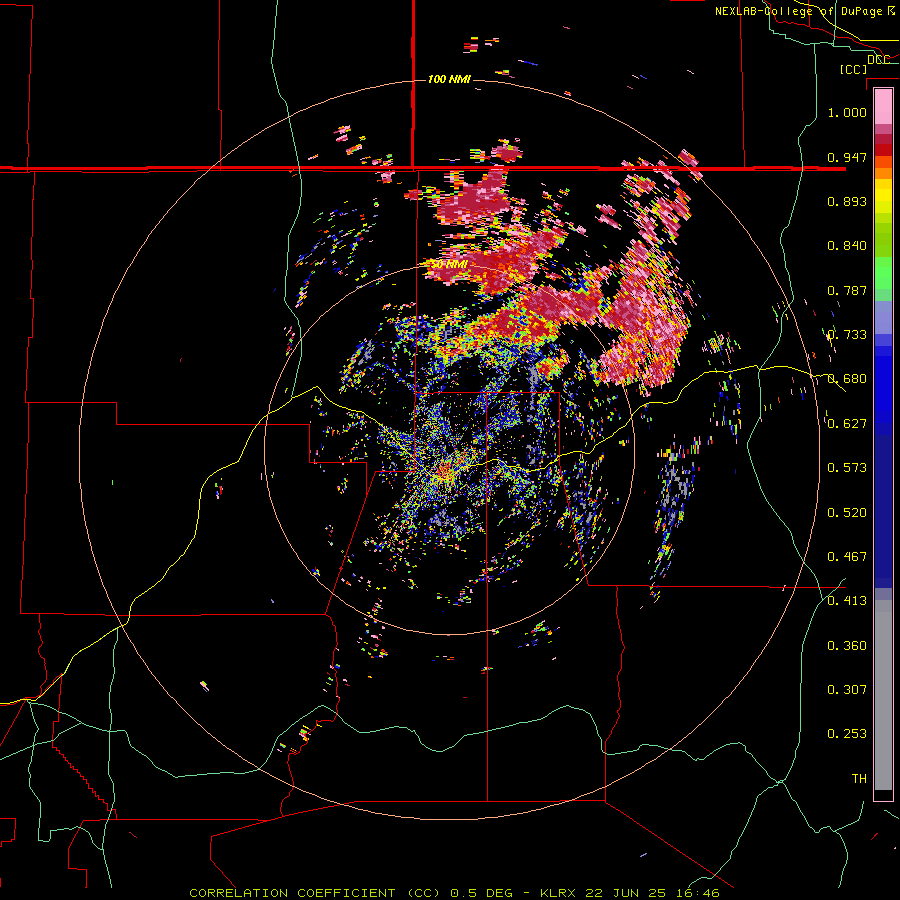900x900 pixels.
Task: Click the 50 NMI range ring label
Action: [447, 265]
